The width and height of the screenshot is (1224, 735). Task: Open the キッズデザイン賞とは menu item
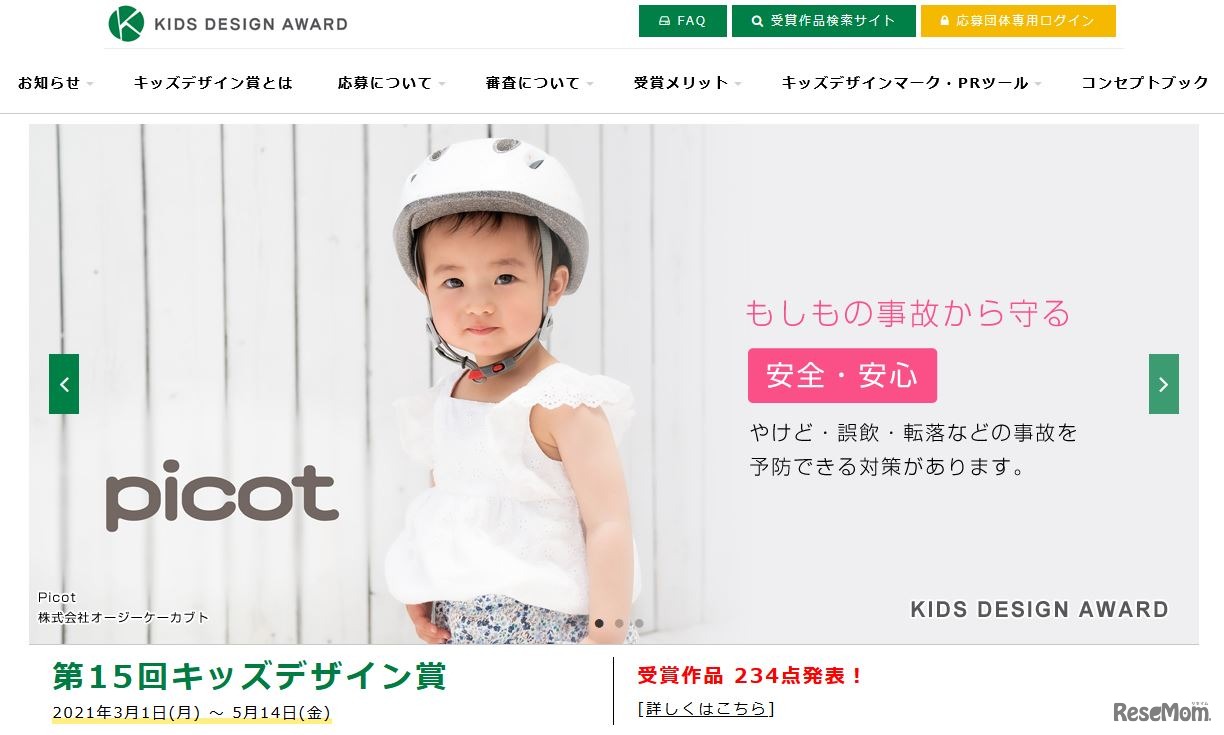[213, 83]
